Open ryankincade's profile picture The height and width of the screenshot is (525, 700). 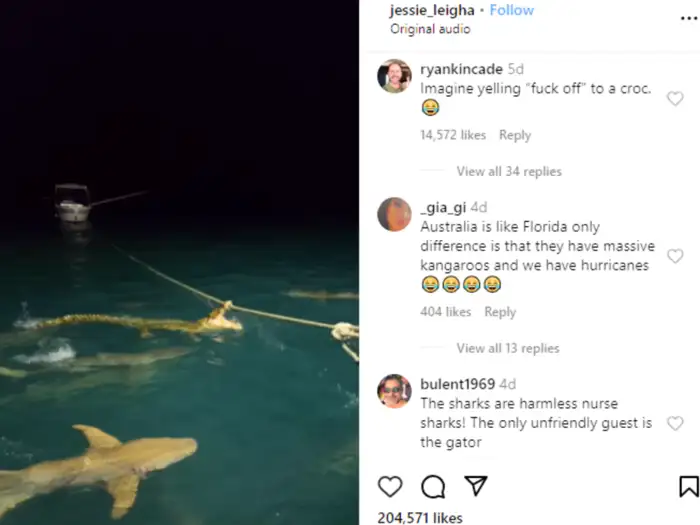pos(394,76)
